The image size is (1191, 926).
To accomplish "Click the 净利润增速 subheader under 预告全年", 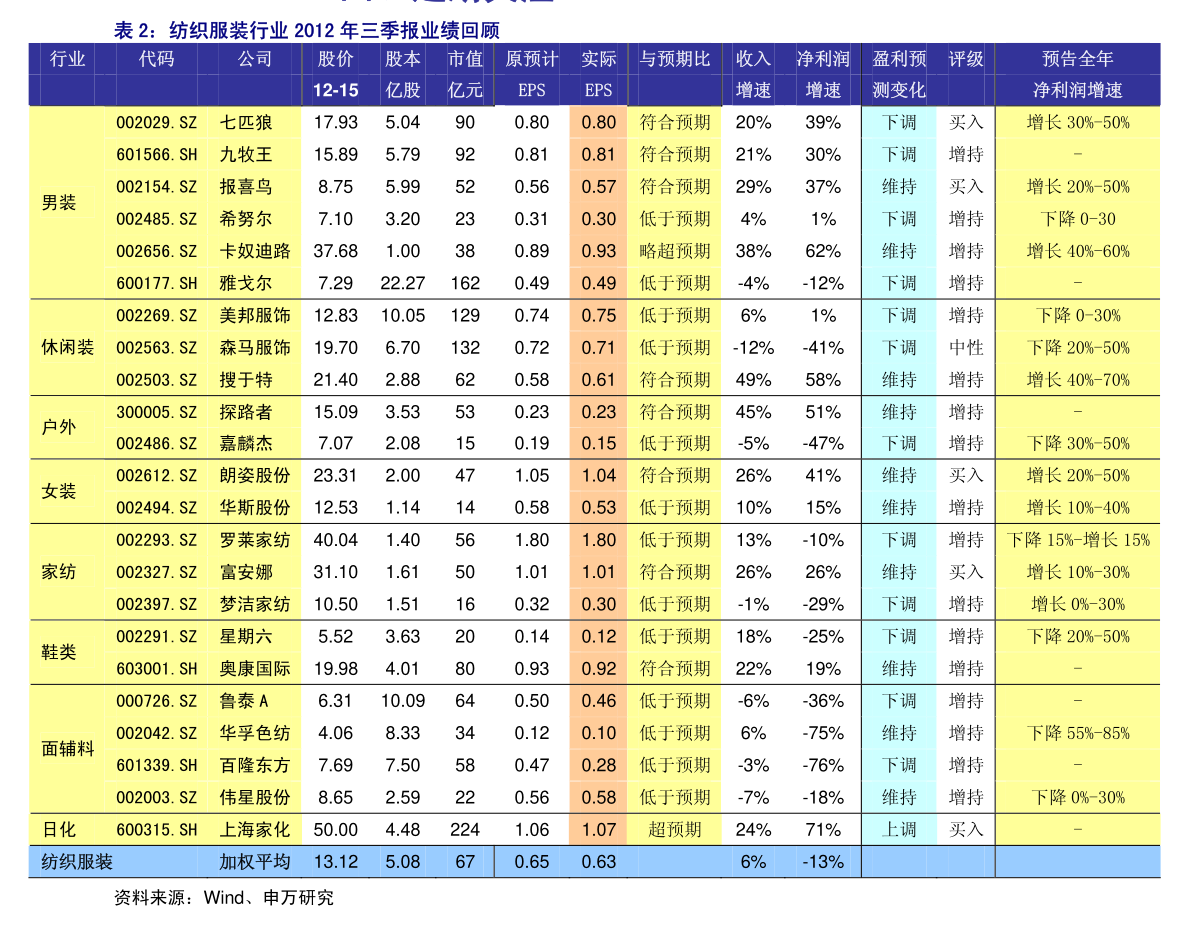I will point(1077,90).
